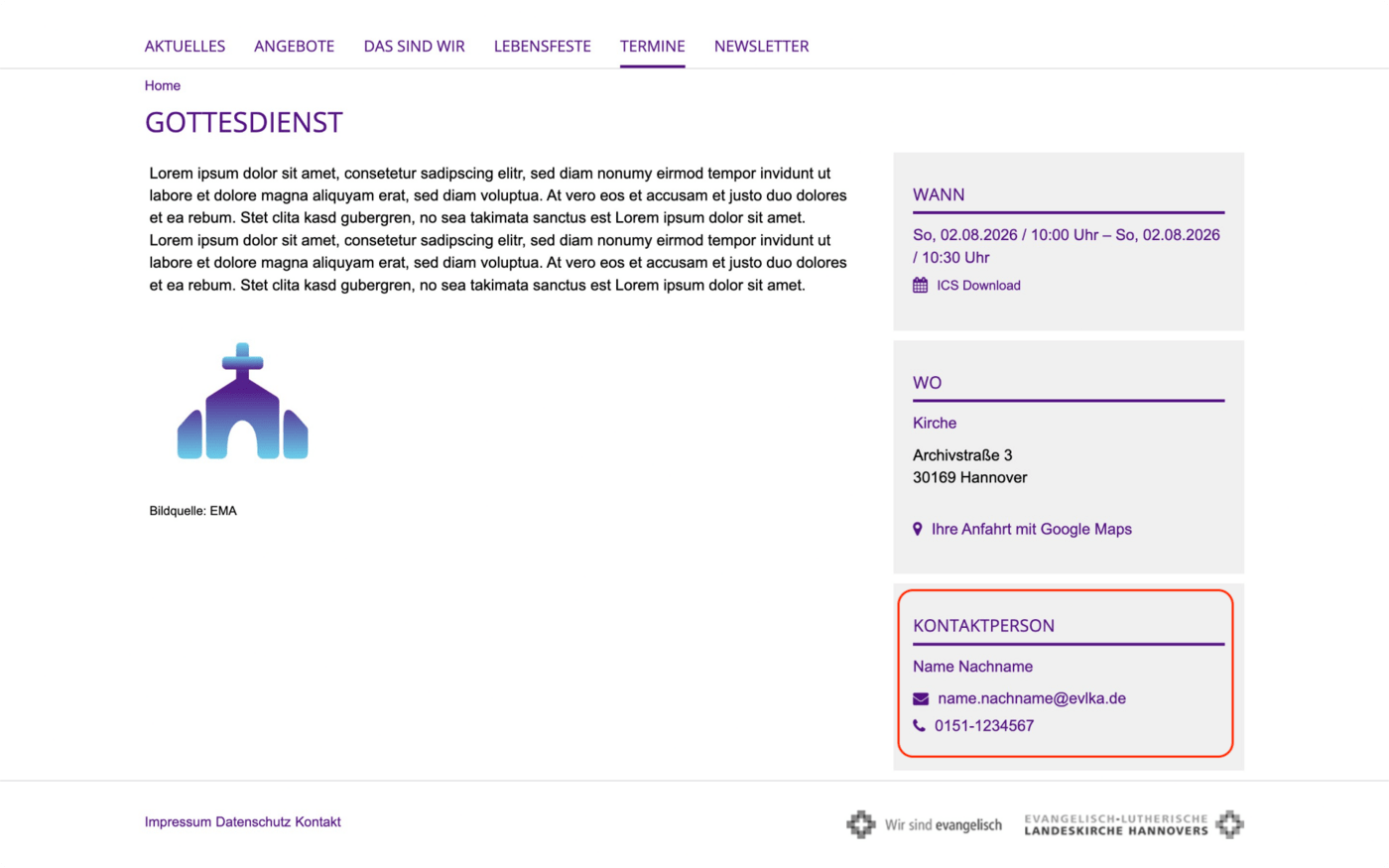Open the LEBENSFESTE menu item

[542, 46]
